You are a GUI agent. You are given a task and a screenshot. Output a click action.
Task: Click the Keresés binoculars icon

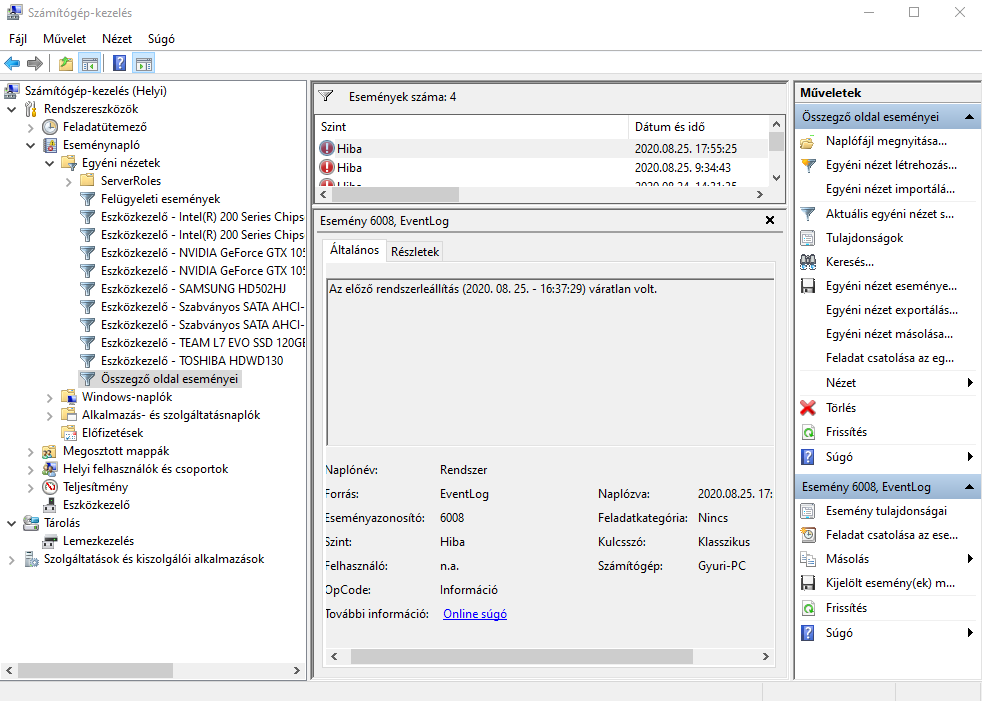(808, 262)
